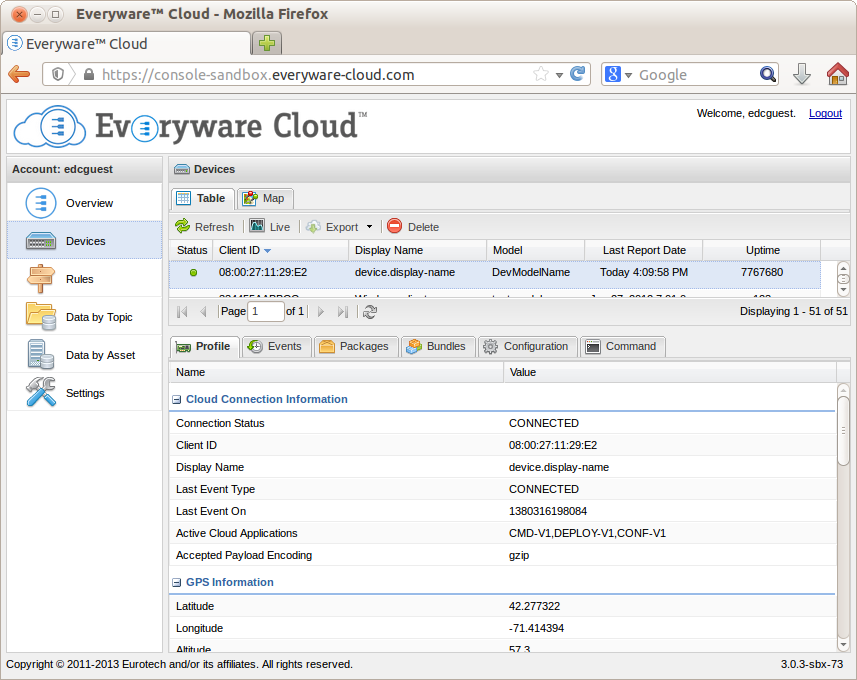Image resolution: width=857 pixels, height=680 pixels.
Task: Open Data by Asset section
Action: click(x=85, y=355)
